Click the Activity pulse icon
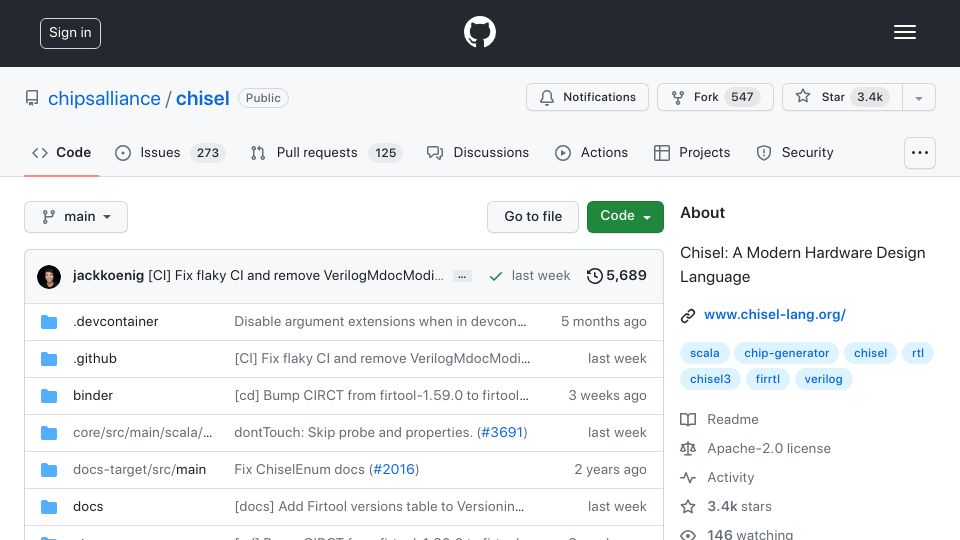 point(688,478)
